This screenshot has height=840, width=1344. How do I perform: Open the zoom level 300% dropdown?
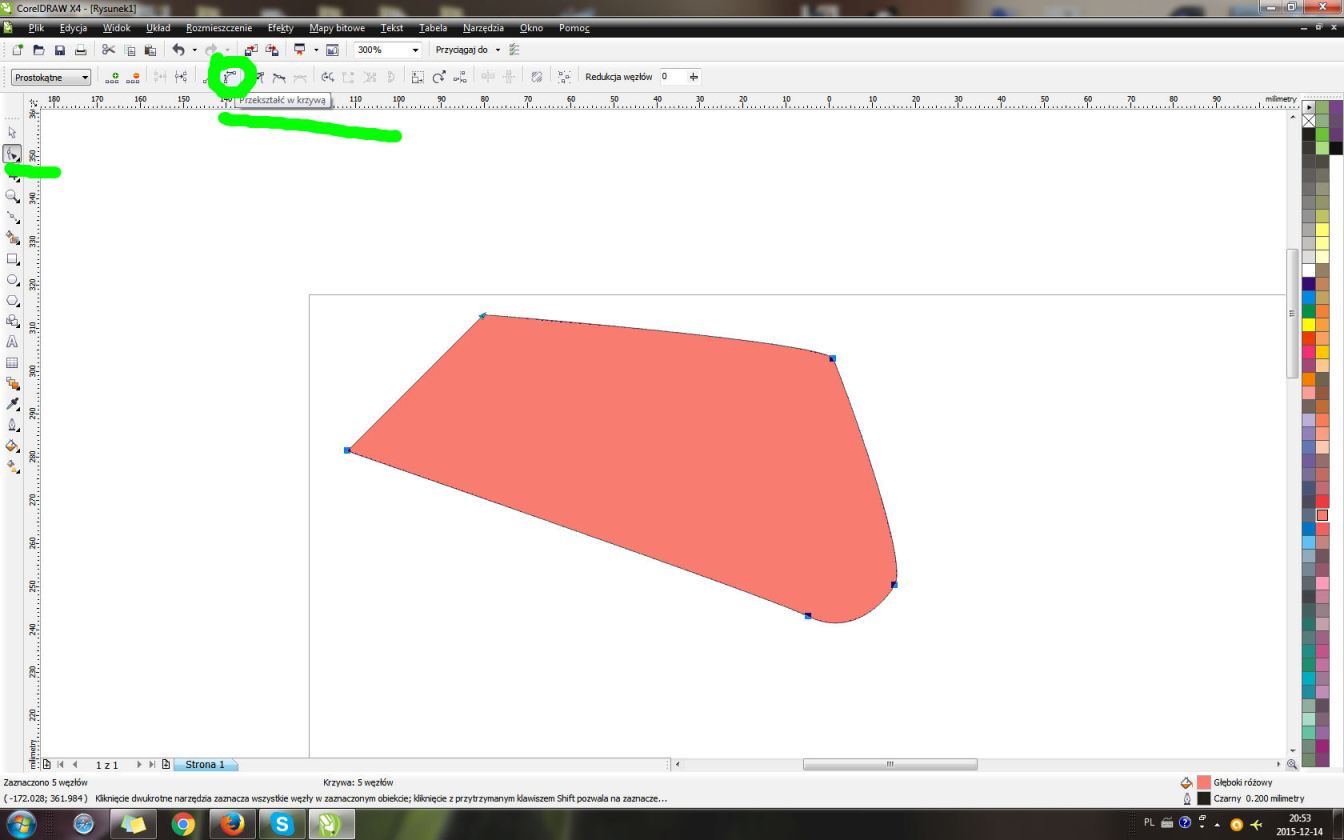pos(415,50)
